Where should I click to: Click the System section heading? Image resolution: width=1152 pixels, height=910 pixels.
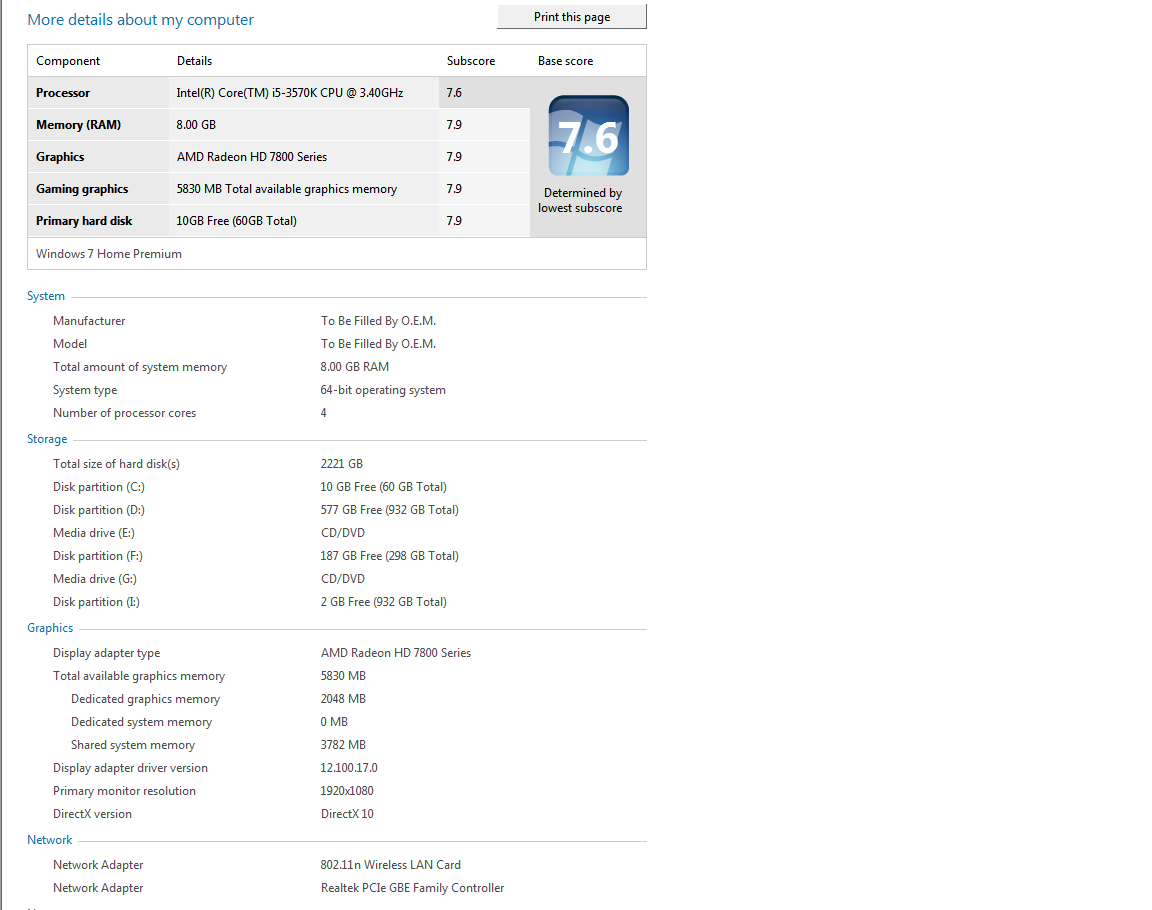pyautogui.click(x=46, y=296)
